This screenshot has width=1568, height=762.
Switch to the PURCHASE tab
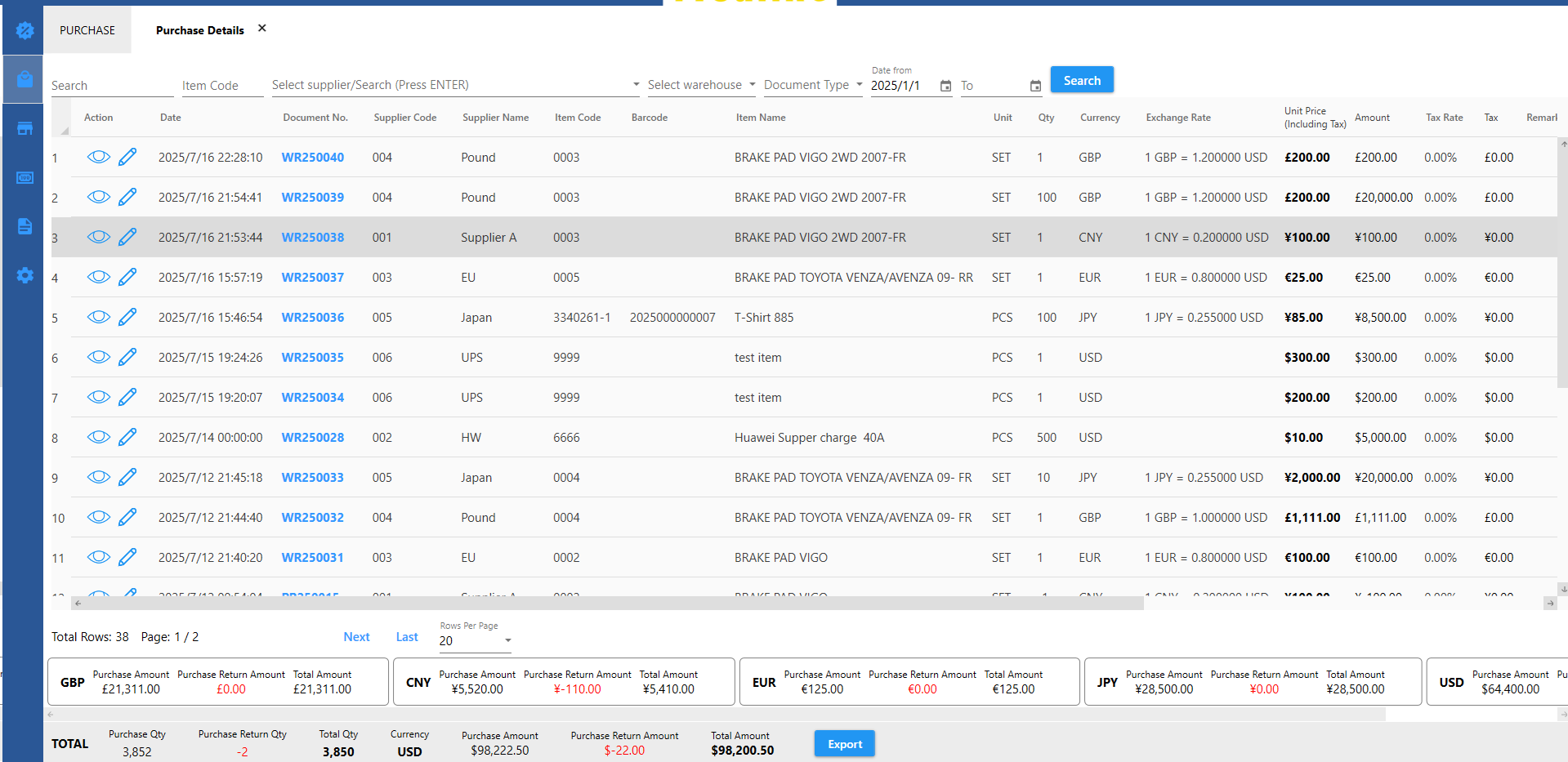click(x=87, y=30)
